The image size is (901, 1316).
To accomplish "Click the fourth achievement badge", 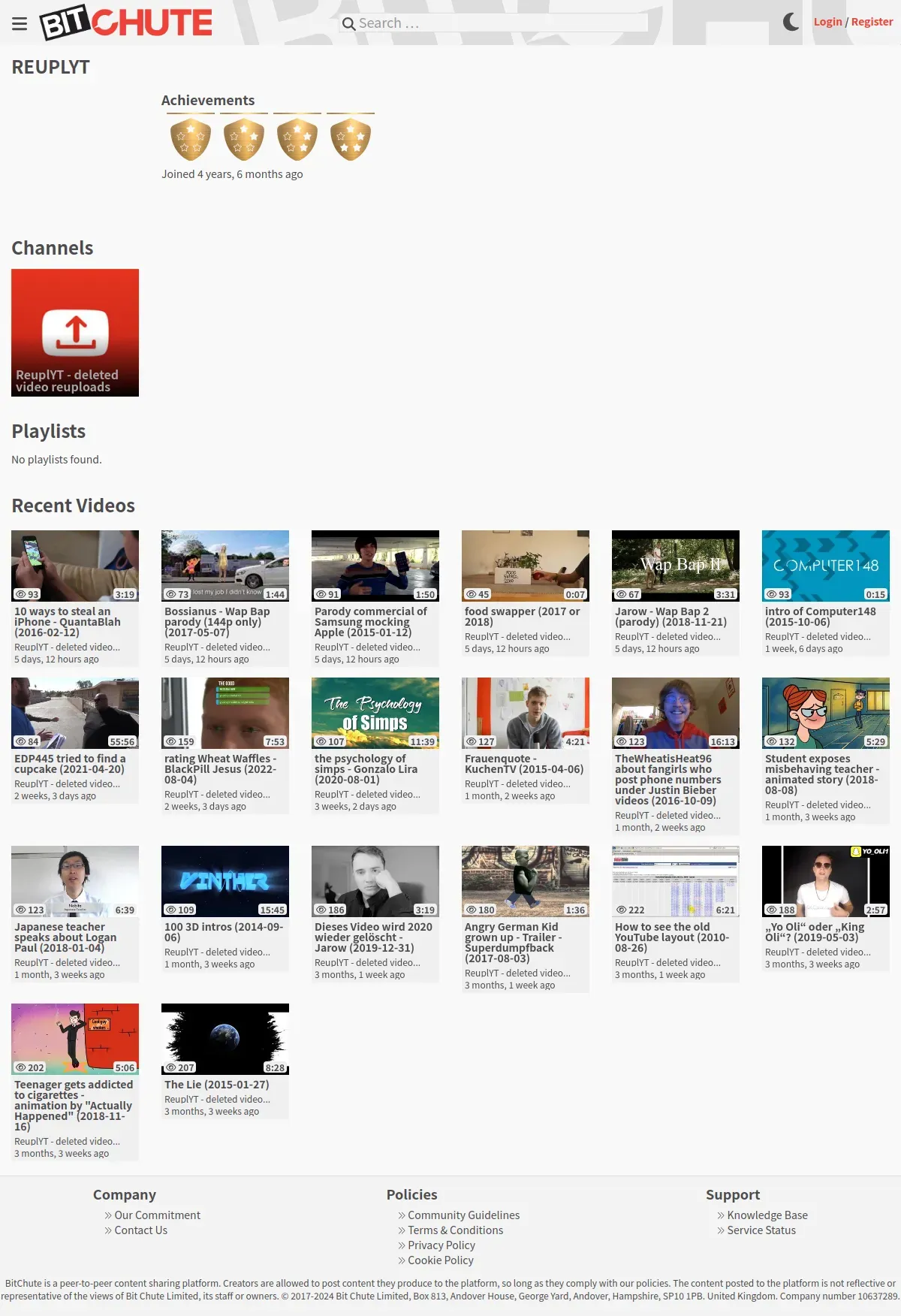I will [x=351, y=139].
